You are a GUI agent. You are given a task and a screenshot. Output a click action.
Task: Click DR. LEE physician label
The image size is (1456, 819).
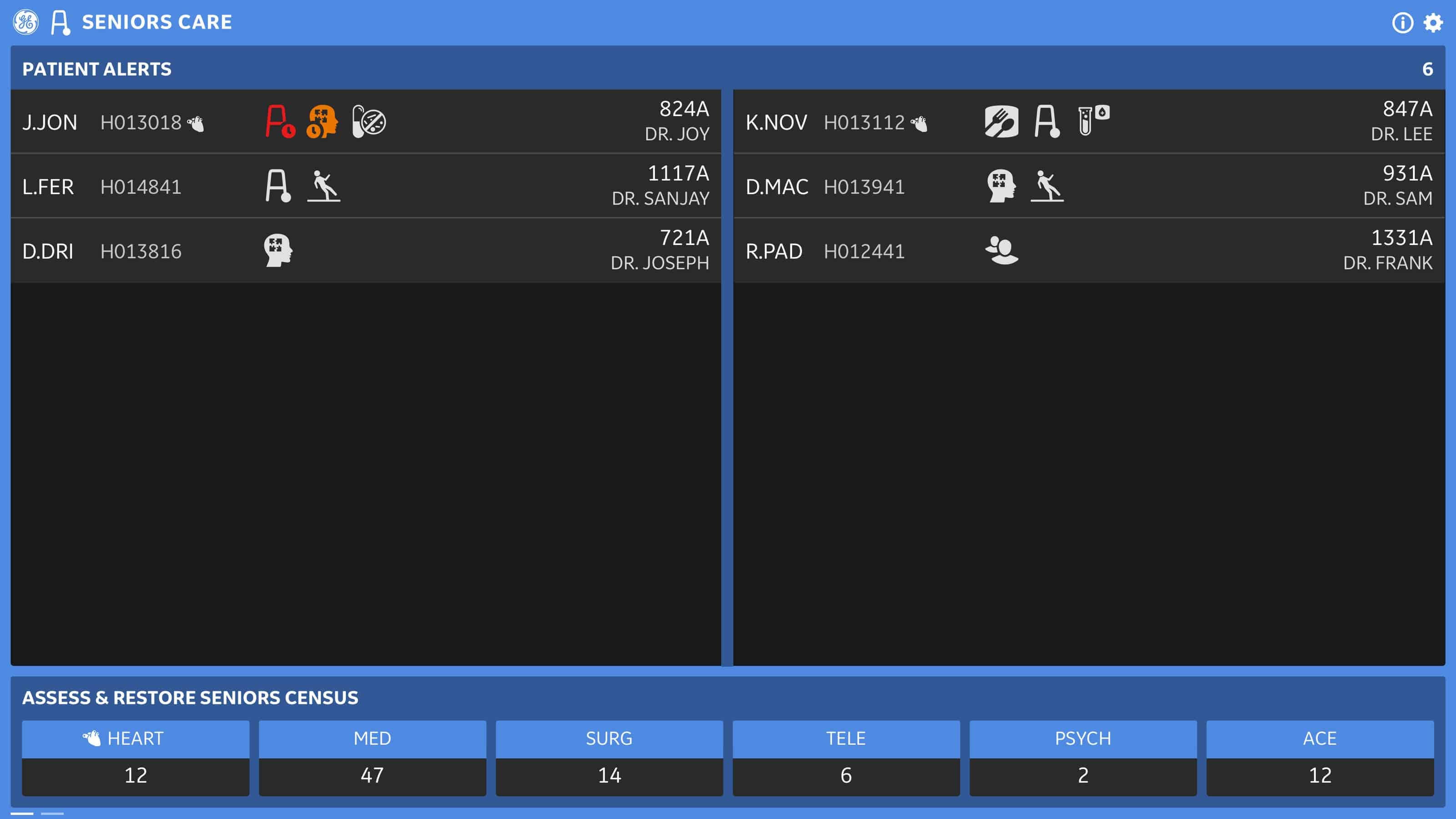1402,134
